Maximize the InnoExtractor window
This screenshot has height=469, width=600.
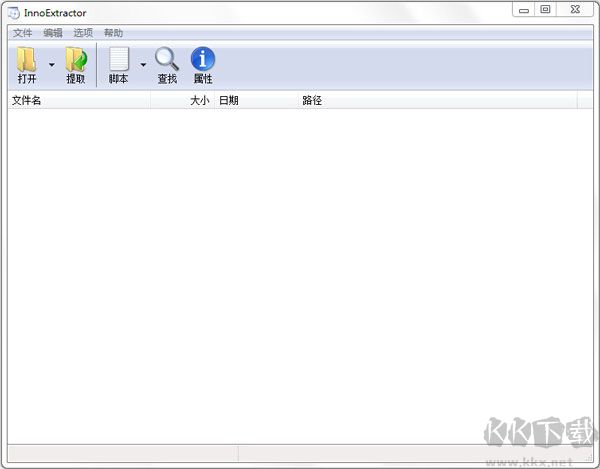coord(545,10)
